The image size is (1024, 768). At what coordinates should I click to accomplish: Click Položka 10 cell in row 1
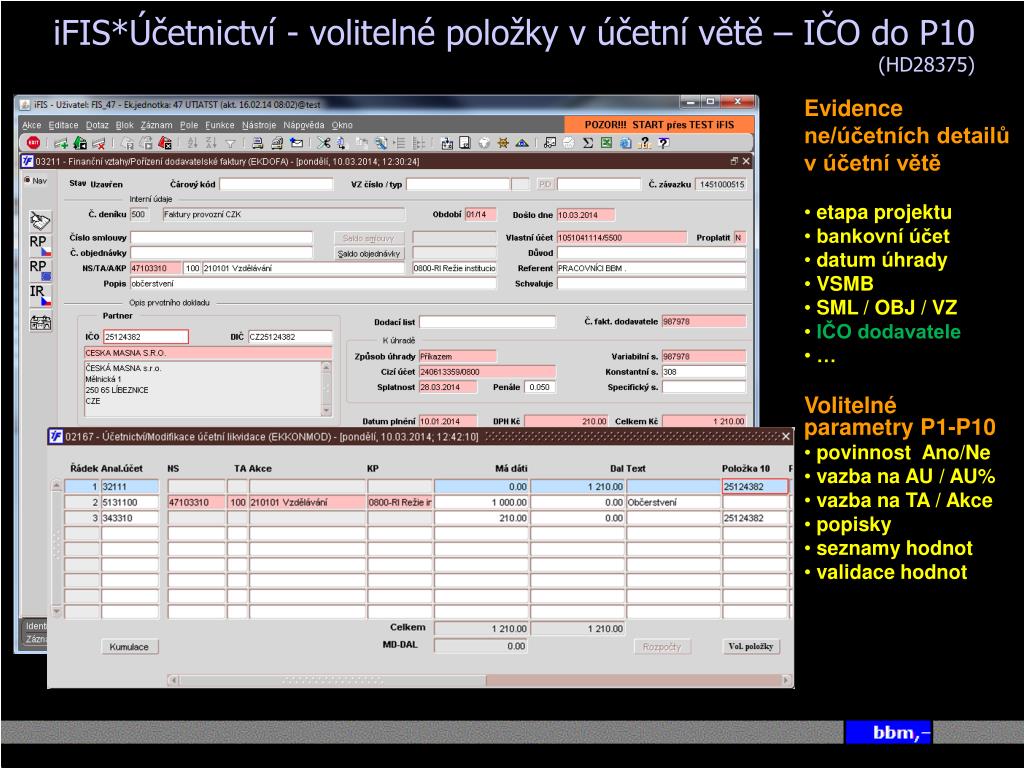click(x=755, y=487)
